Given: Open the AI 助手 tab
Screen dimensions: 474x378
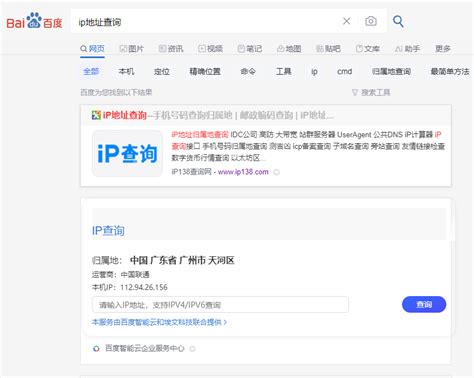Looking at the screenshot, I should coord(407,49).
